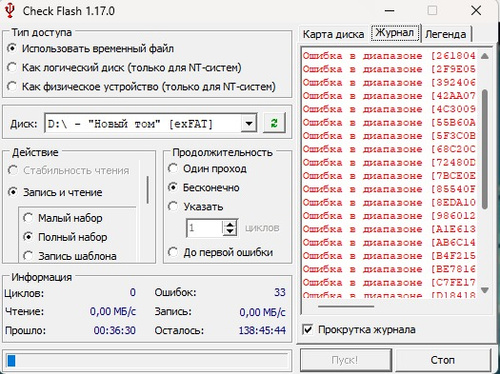Choose 'Один проход' duration
Screen dimensions: 500x374
[207, 169]
